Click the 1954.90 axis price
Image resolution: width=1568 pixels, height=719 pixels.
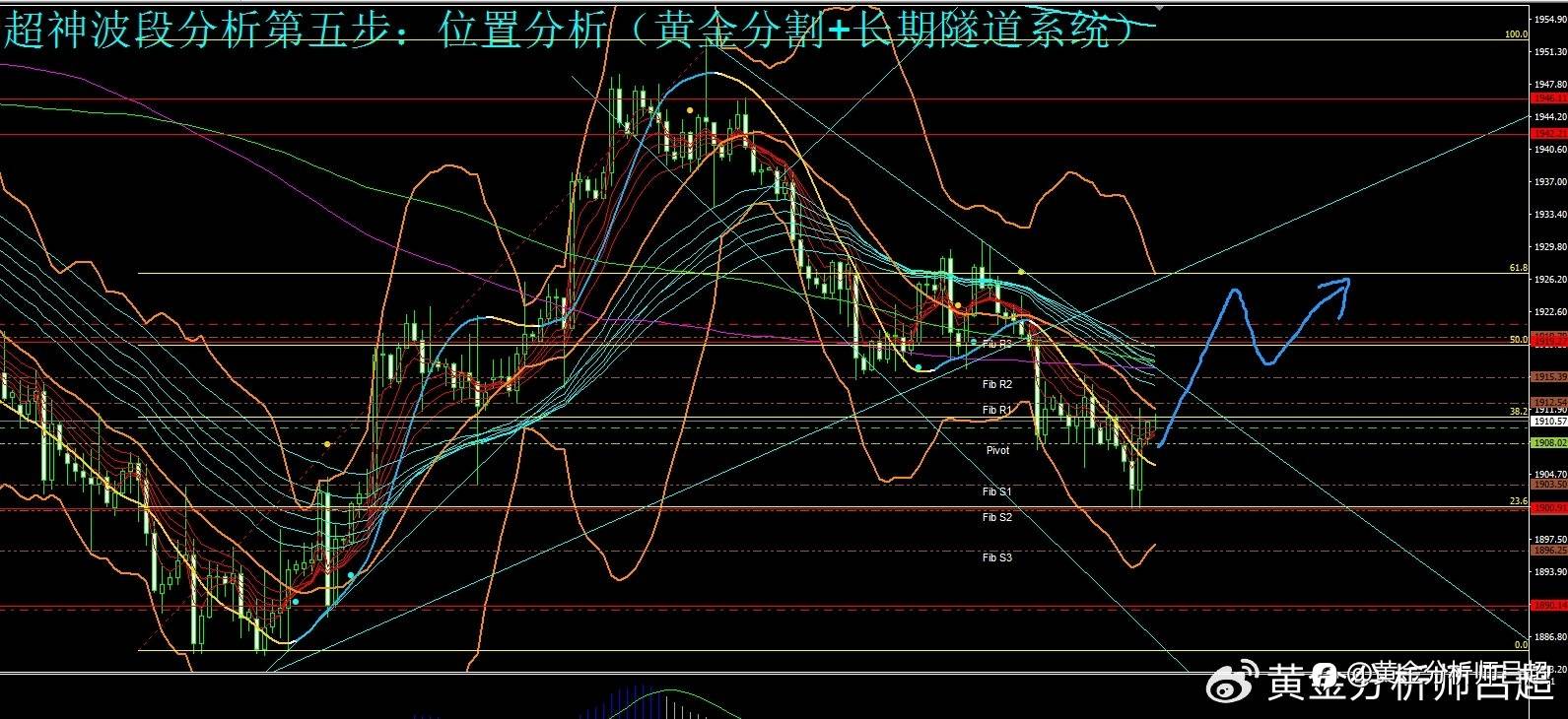1550,20
